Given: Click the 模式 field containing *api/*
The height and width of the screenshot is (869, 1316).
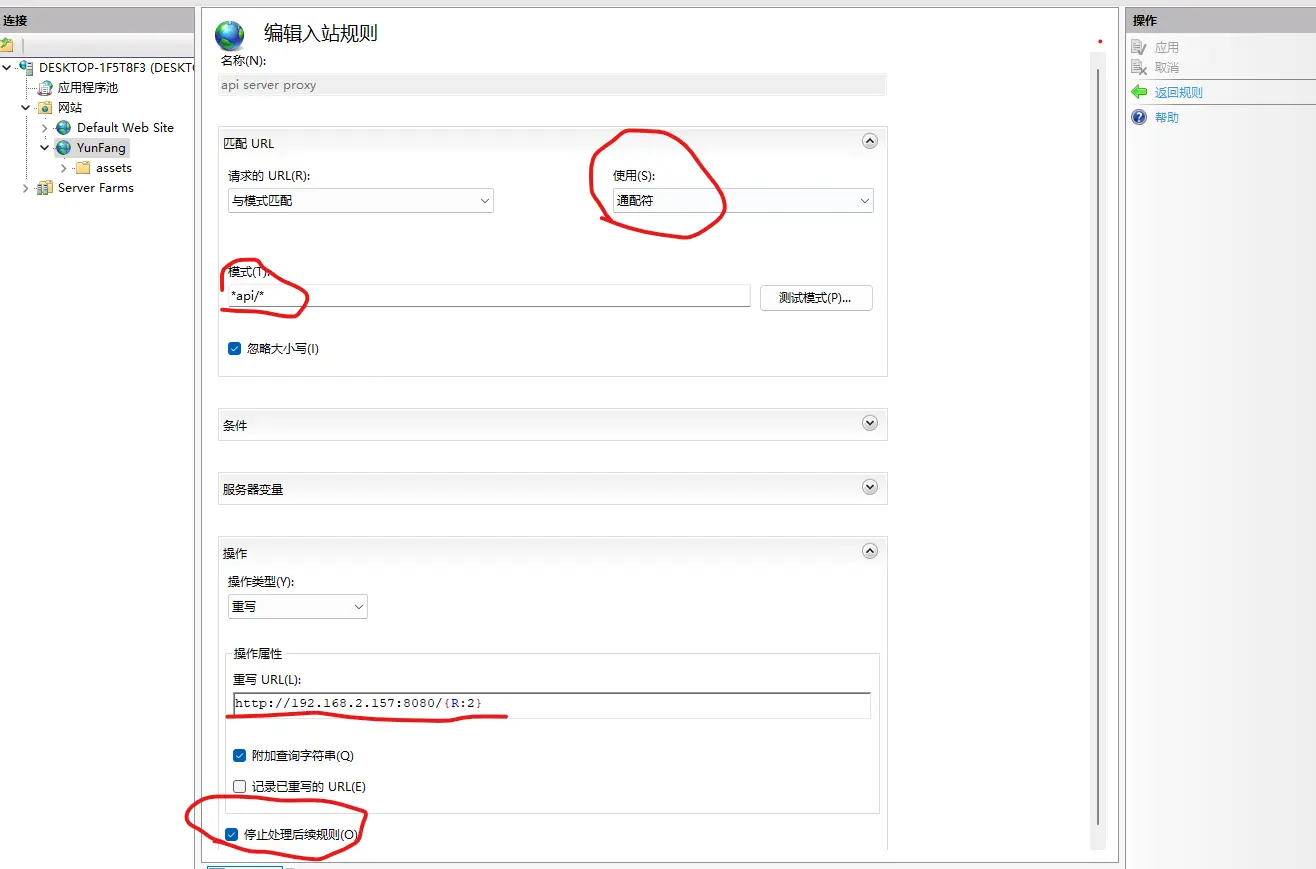Looking at the screenshot, I should [488, 295].
